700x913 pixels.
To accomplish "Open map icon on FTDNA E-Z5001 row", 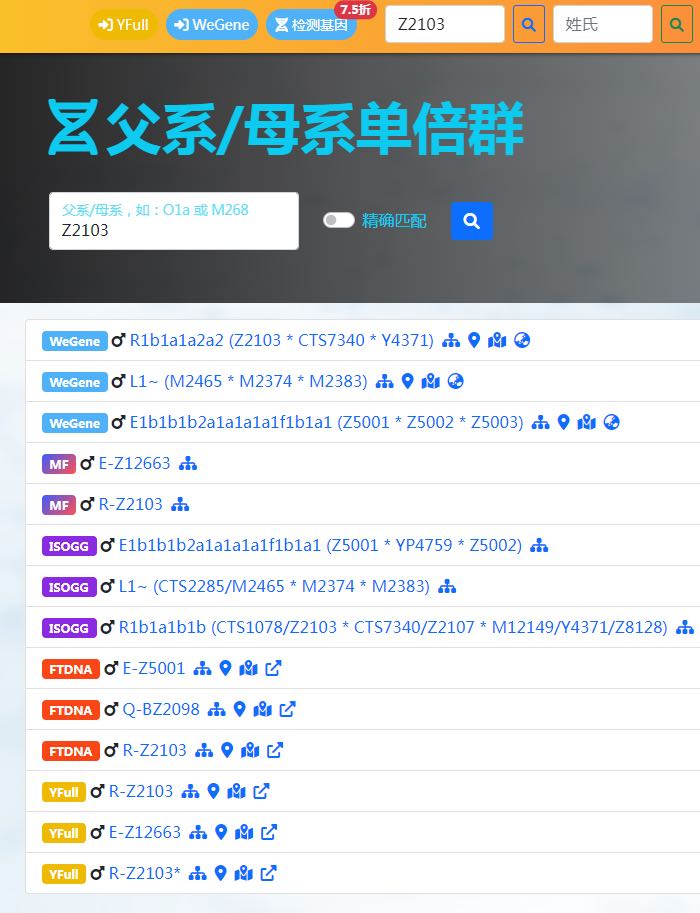I will tap(249, 669).
